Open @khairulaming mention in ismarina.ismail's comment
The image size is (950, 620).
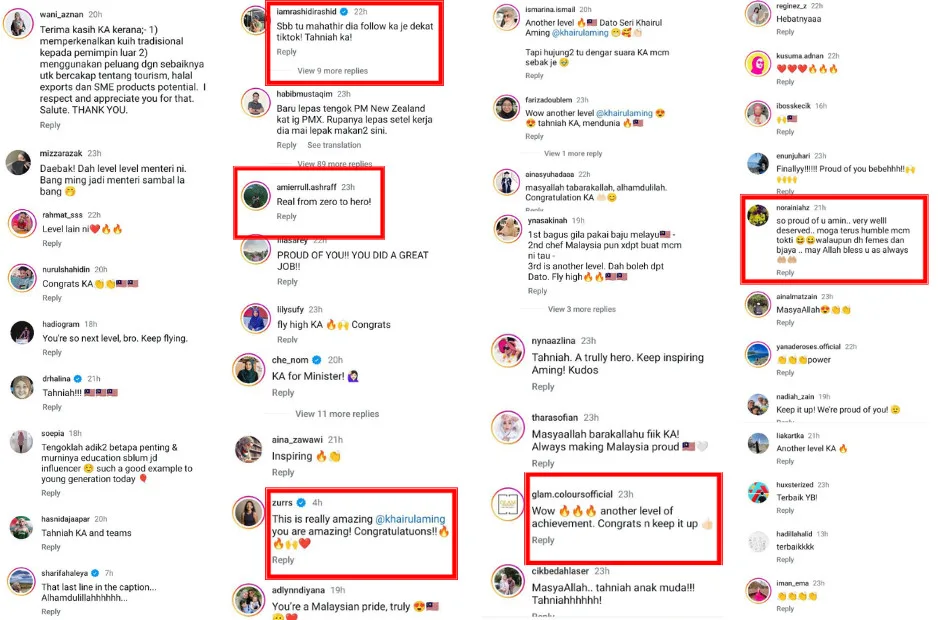click(x=580, y=33)
